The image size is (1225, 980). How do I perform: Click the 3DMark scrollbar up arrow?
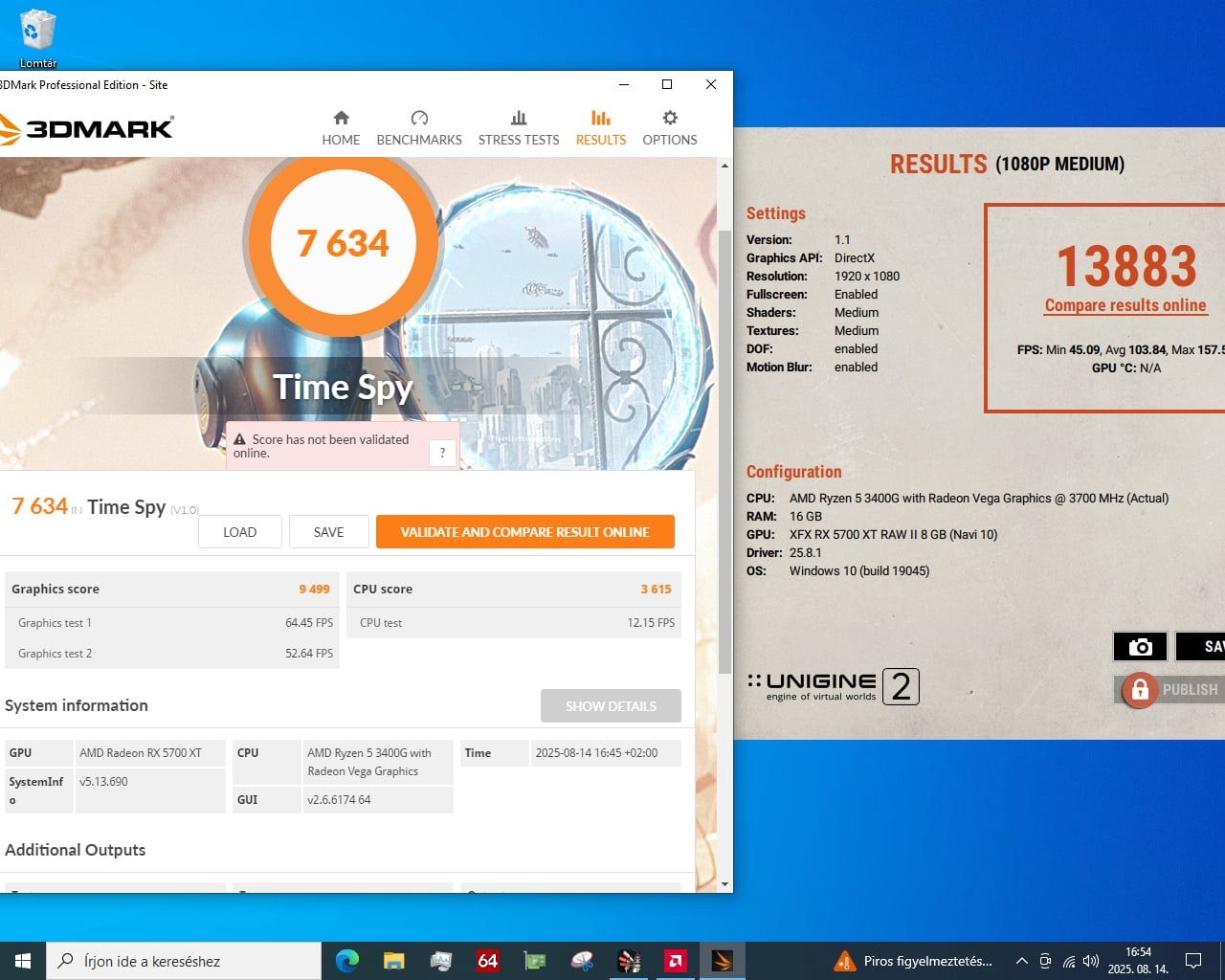[724, 166]
